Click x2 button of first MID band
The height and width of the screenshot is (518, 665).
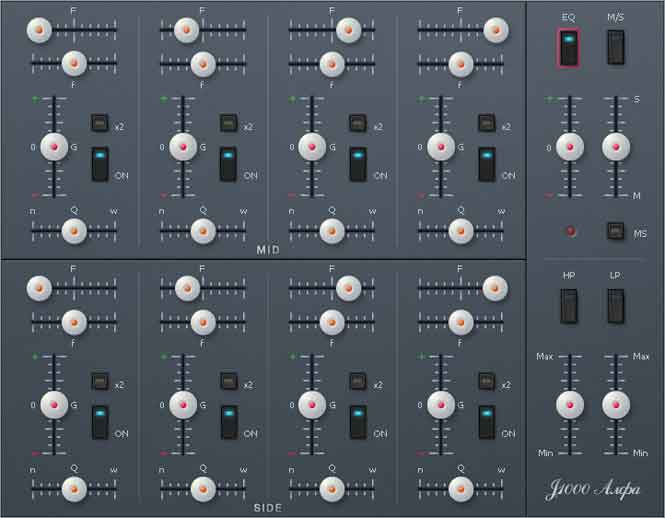(x=100, y=123)
